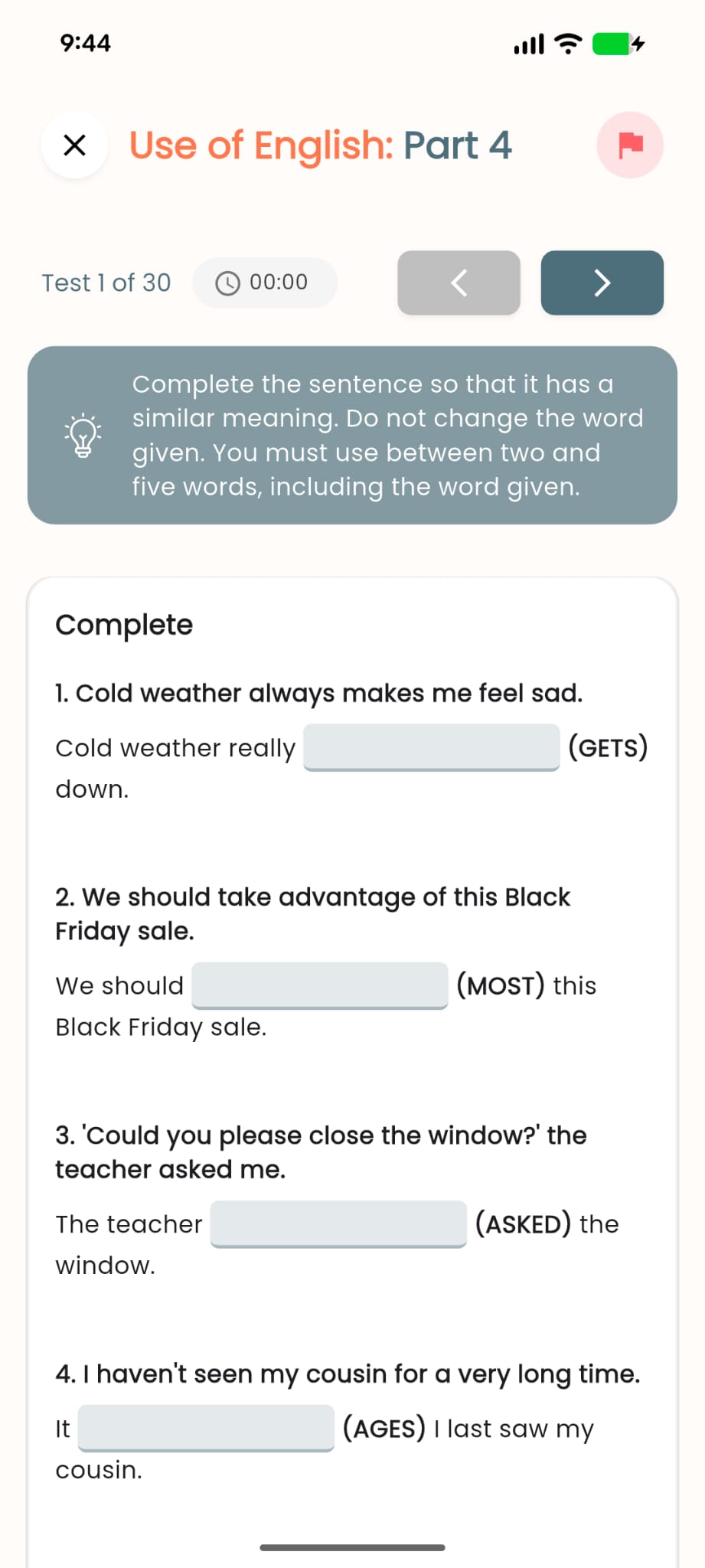The height and width of the screenshot is (1568, 705).
Task: Tap the flag icon to mark this test
Action: pyautogui.click(x=629, y=145)
